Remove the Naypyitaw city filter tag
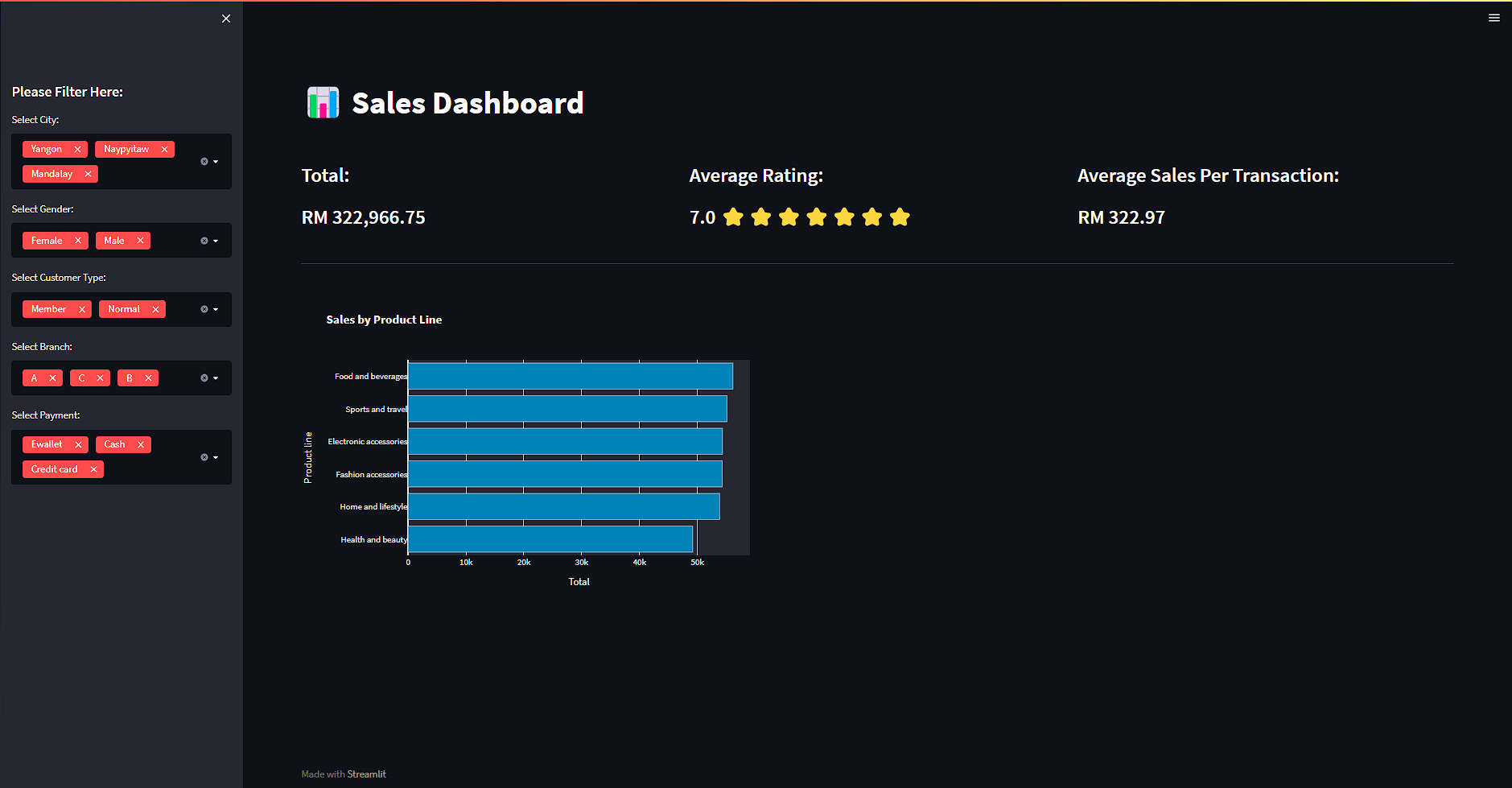1512x788 pixels. point(163,149)
